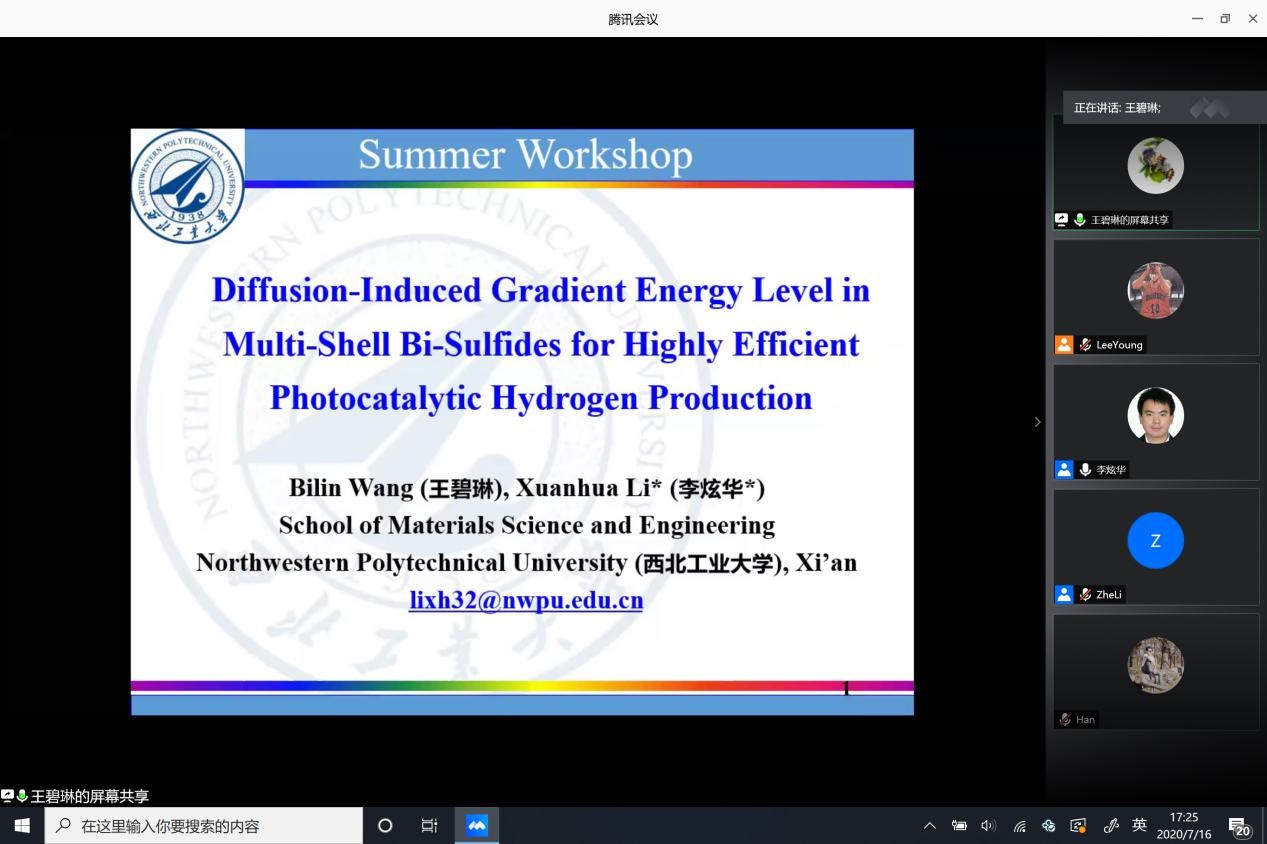Click the Windows taskbar search box
Screen dimensions: 1267x844
coord(204,826)
